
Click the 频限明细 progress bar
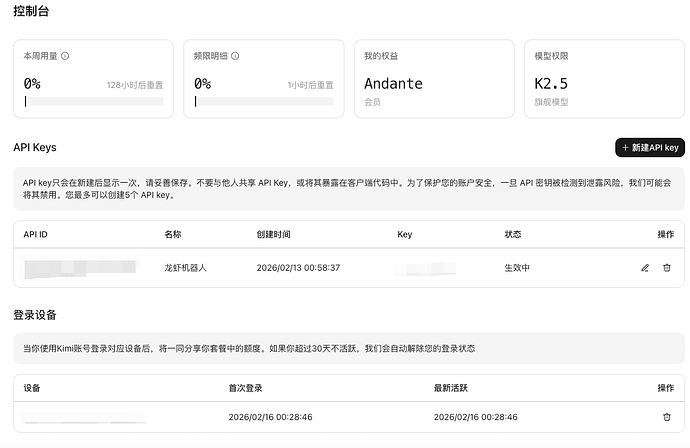click(x=264, y=102)
